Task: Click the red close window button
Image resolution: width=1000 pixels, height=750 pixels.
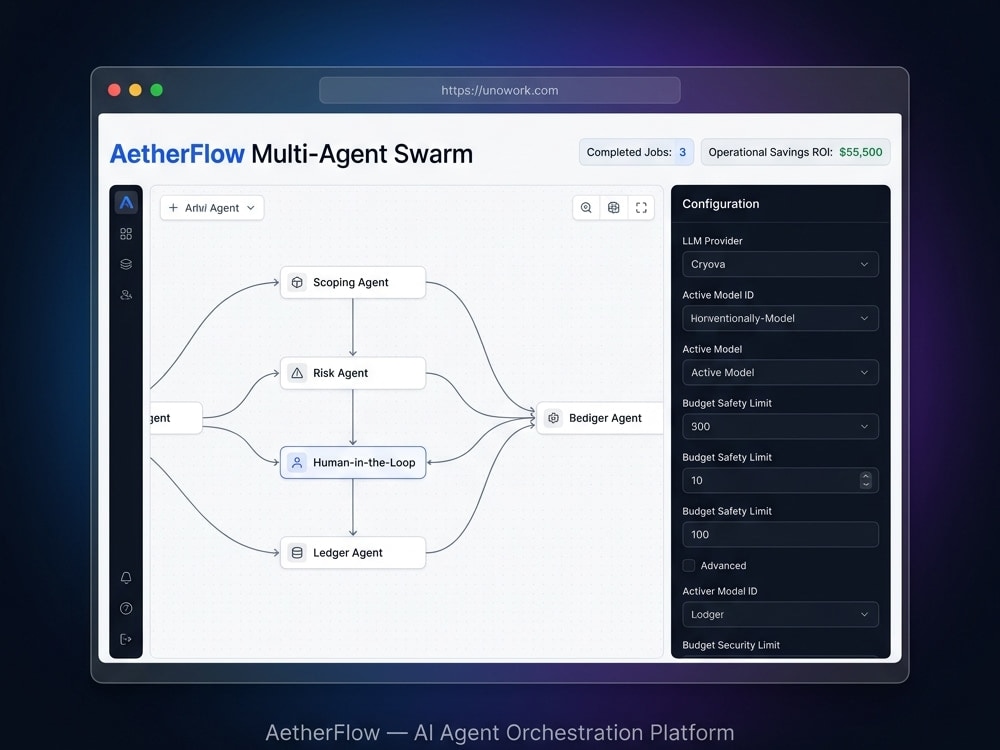Action: click(x=115, y=91)
